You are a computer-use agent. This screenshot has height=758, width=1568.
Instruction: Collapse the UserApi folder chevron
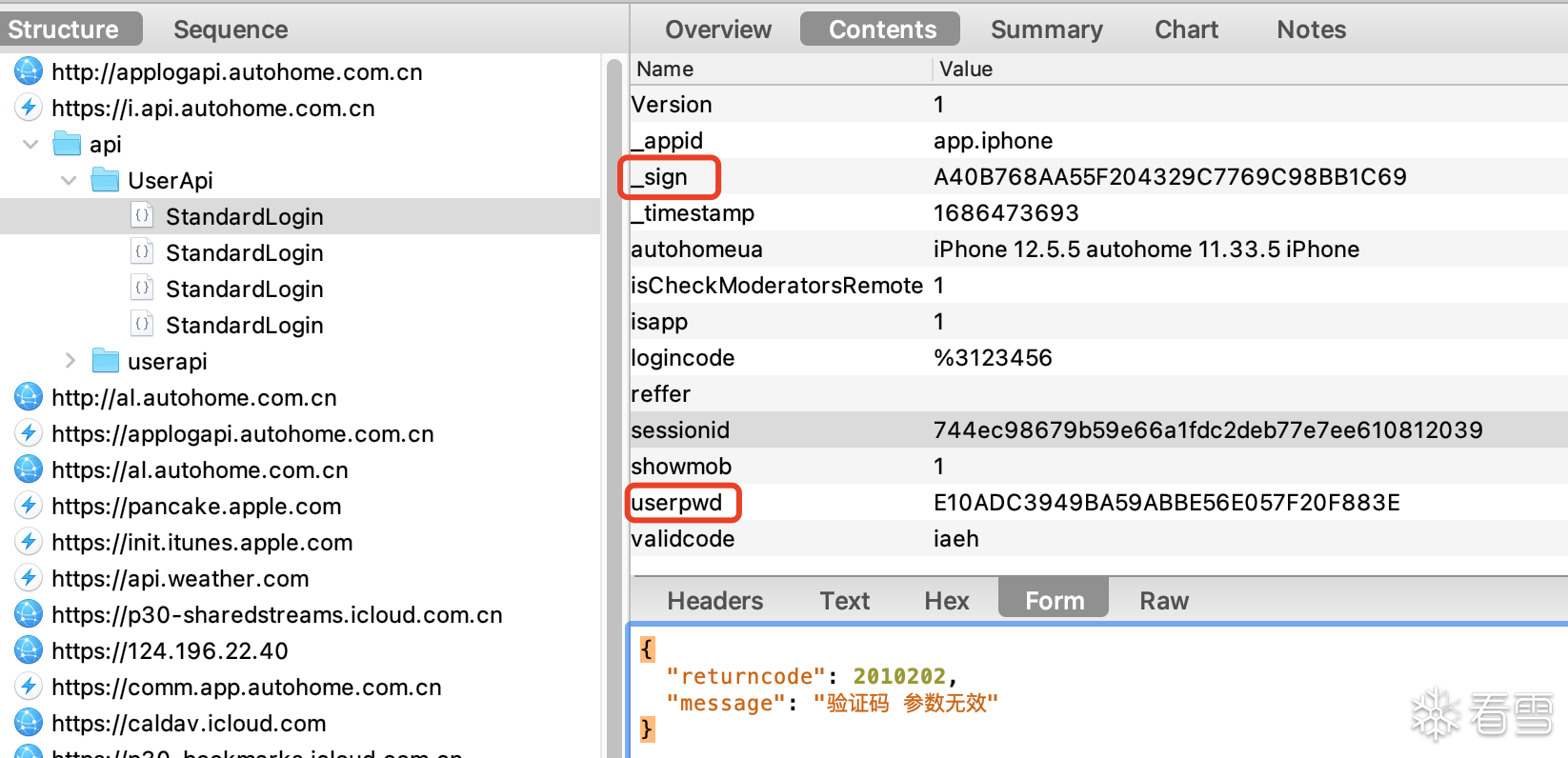pyautogui.click(x=69, y=180)
